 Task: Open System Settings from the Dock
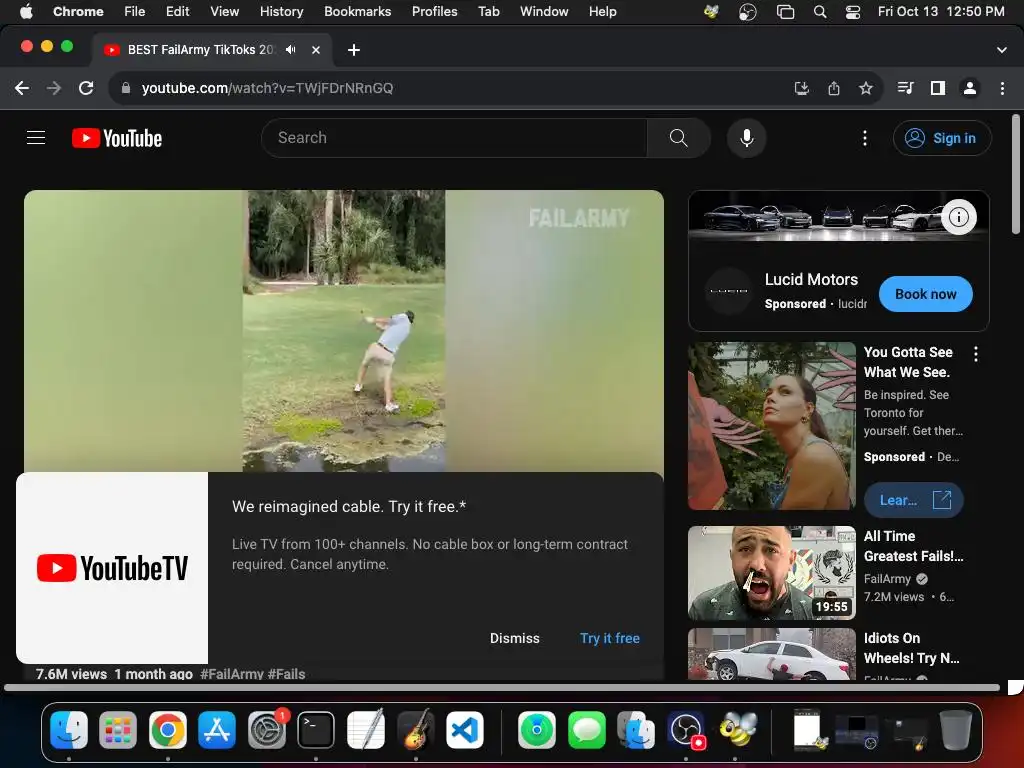pos(266,729)
